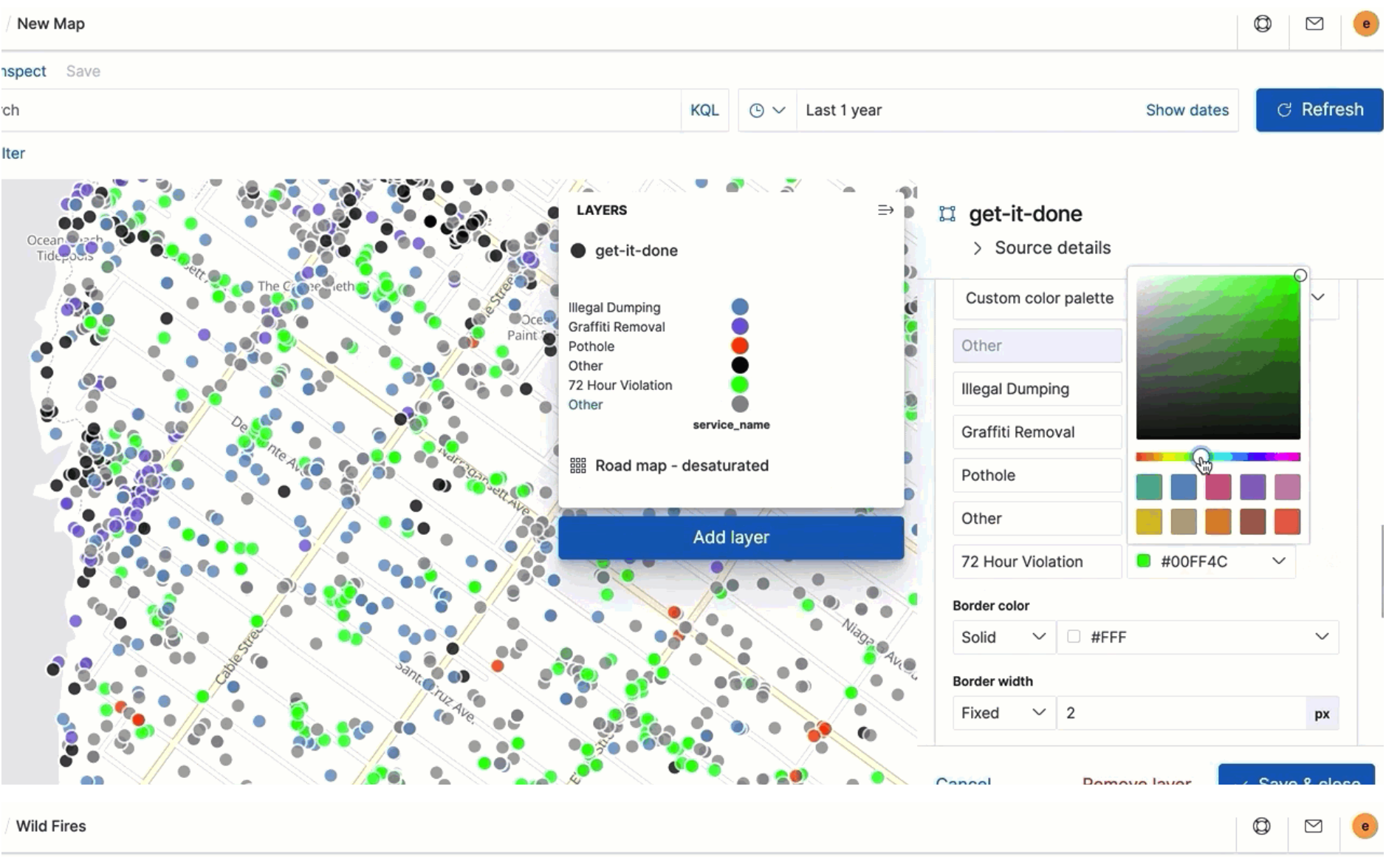Image resolution: width=1400 pixels, height=857 pixels.
Task: Pick the red swatch in the color picker
Action: tap(1287, 522)
